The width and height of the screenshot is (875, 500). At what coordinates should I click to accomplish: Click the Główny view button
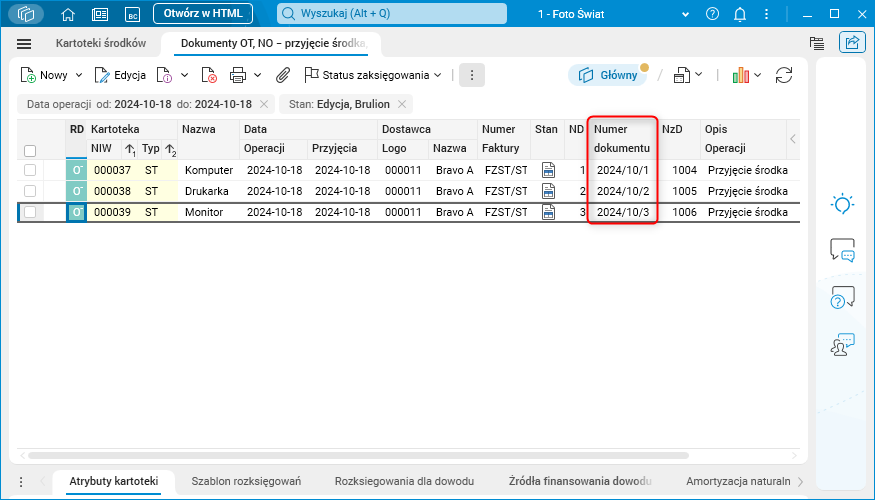tap(608, 75)
